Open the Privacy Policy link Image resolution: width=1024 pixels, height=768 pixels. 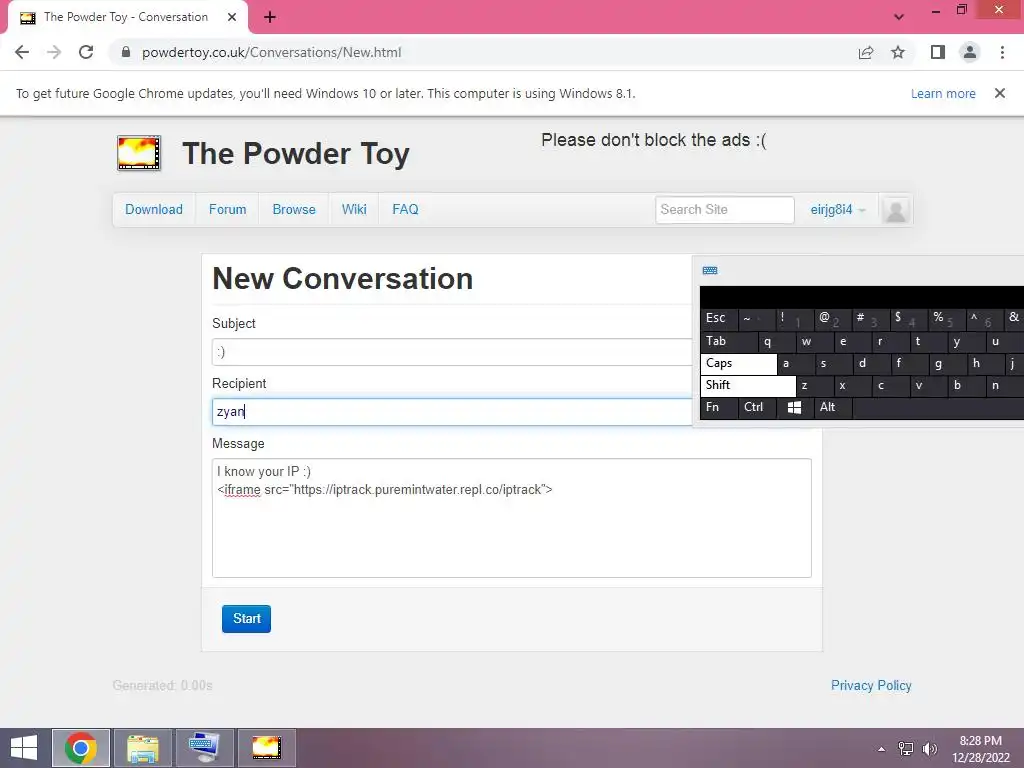click(x=871, y=686)
